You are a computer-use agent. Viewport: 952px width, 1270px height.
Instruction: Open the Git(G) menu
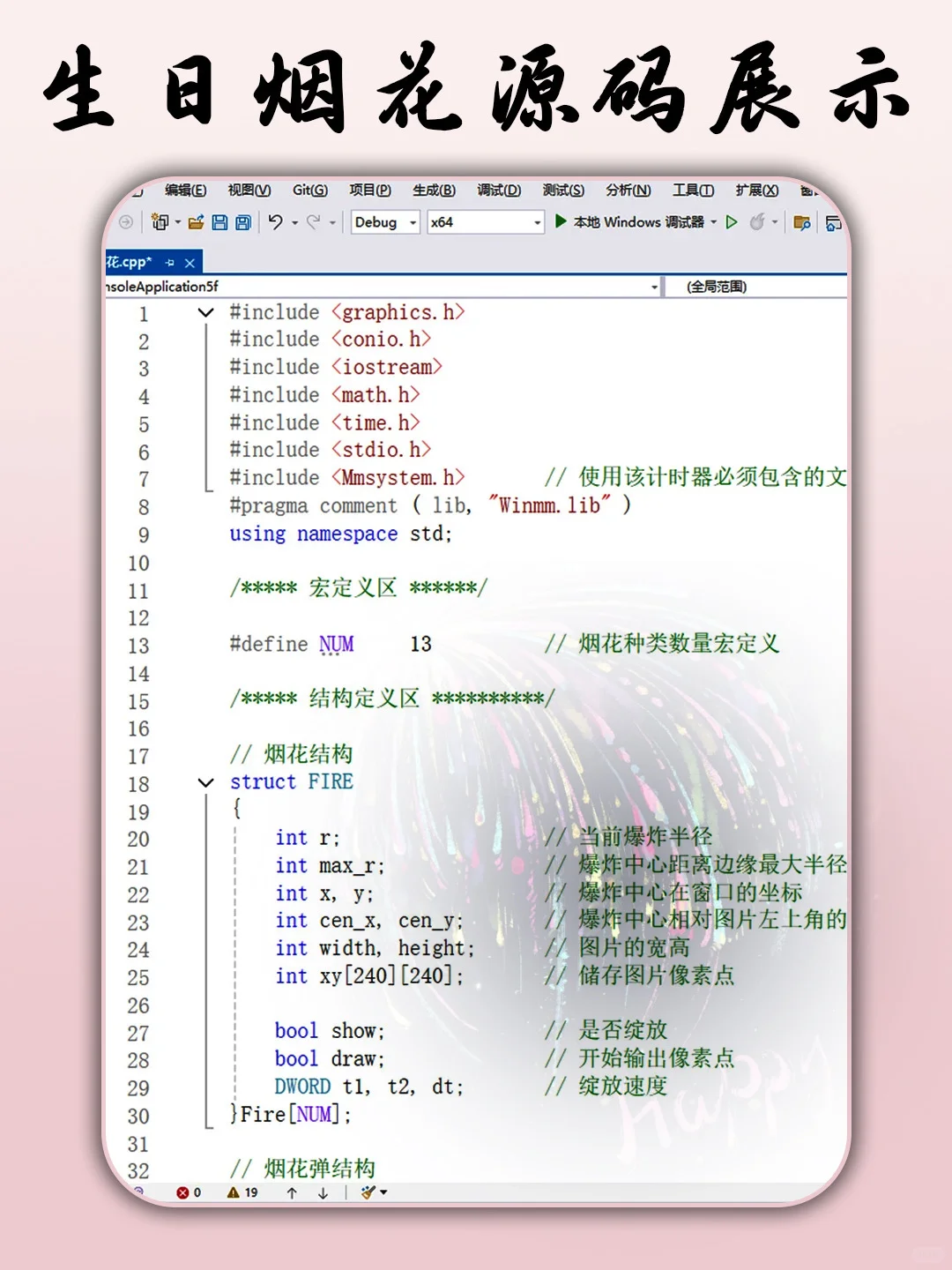click(310, 190)
